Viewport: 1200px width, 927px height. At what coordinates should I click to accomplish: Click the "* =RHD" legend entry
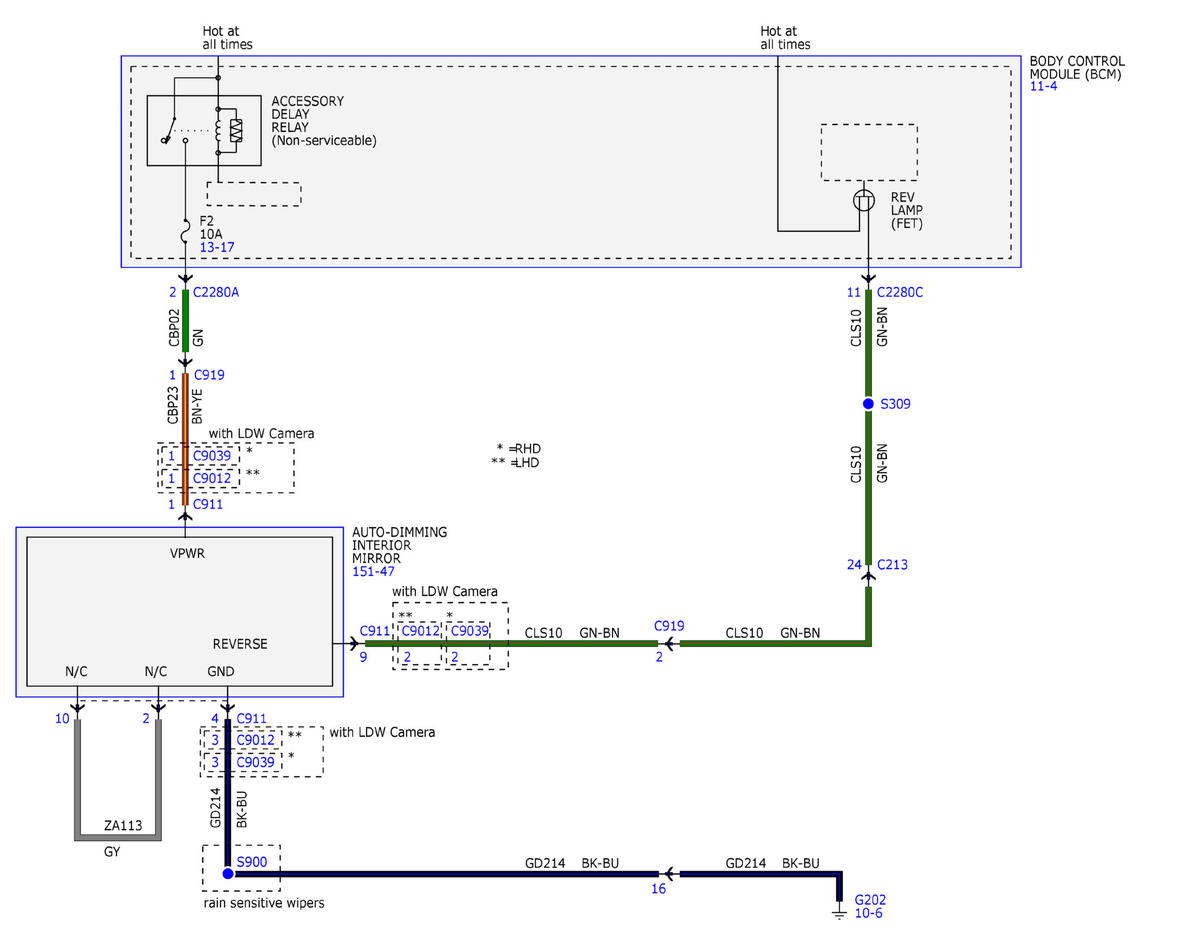[x=519, y=448]
